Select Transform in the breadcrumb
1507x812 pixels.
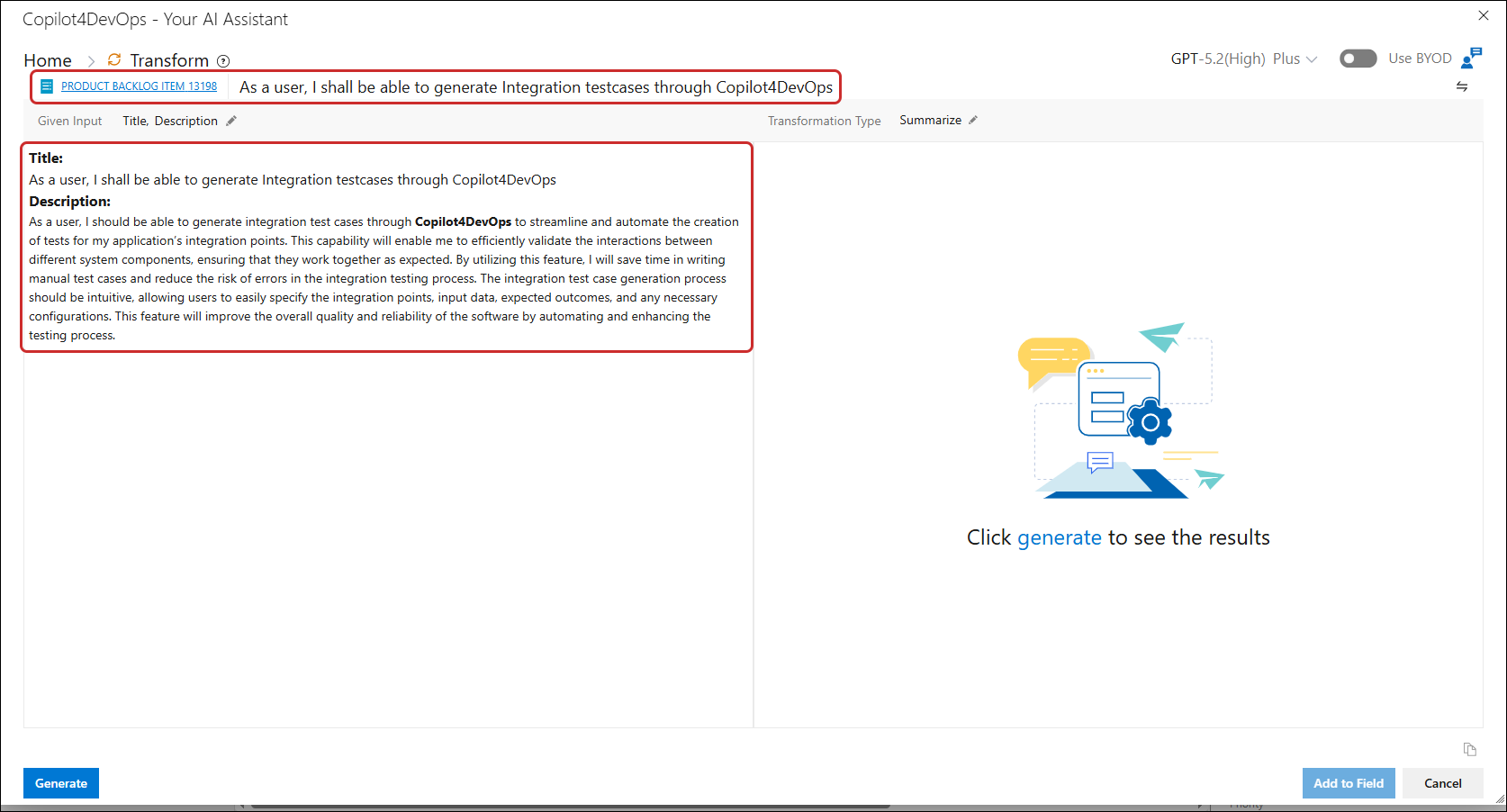[169, 60]
